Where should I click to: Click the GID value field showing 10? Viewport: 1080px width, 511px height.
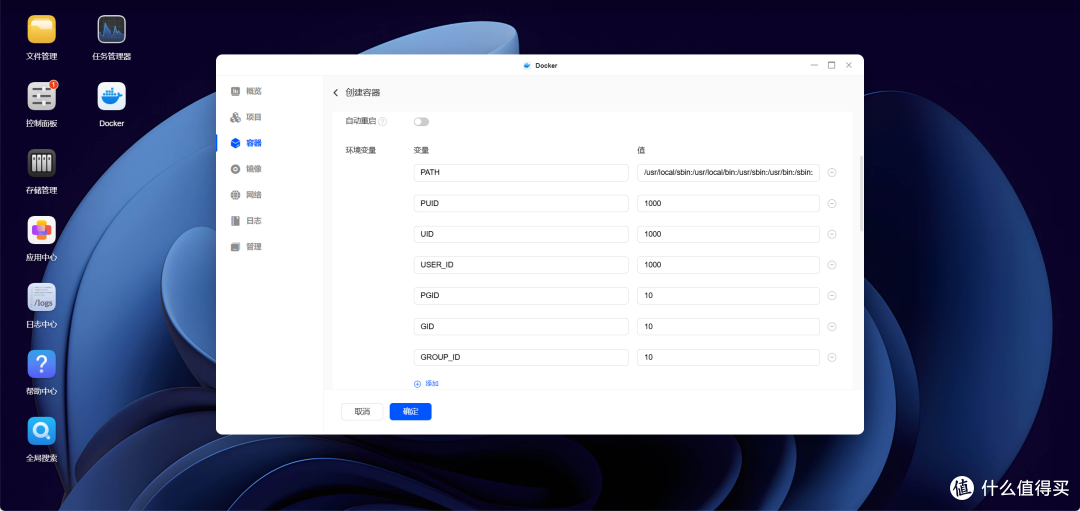coord(728,326)
